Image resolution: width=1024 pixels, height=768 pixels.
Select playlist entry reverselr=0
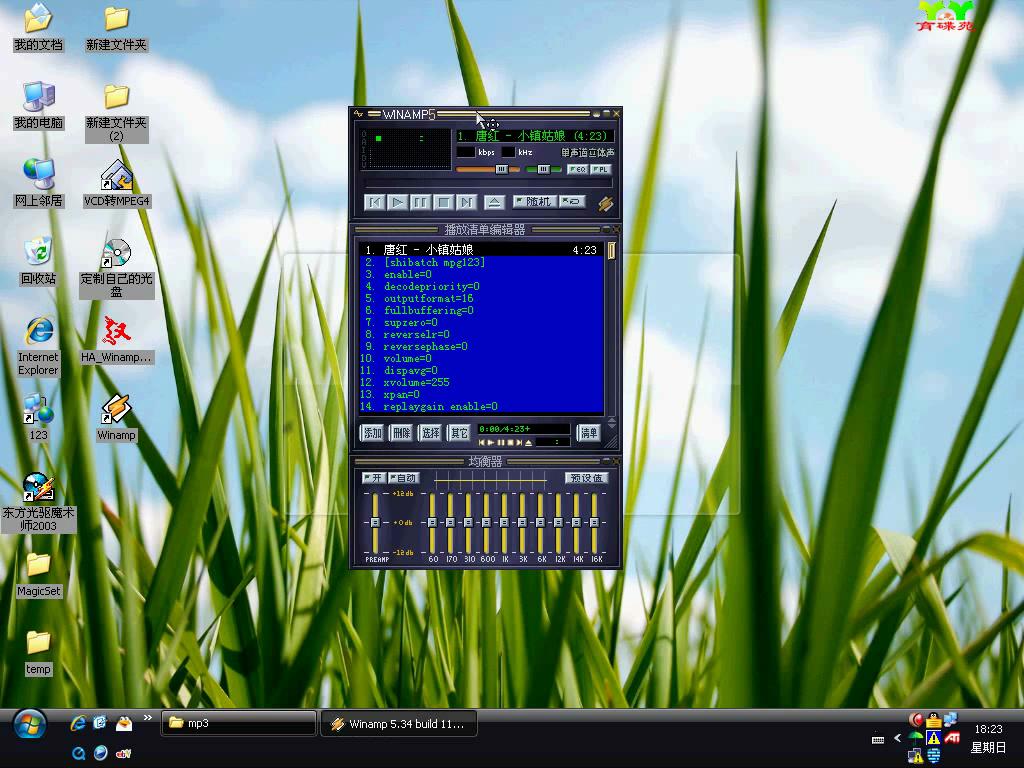(x=481, y=334)
